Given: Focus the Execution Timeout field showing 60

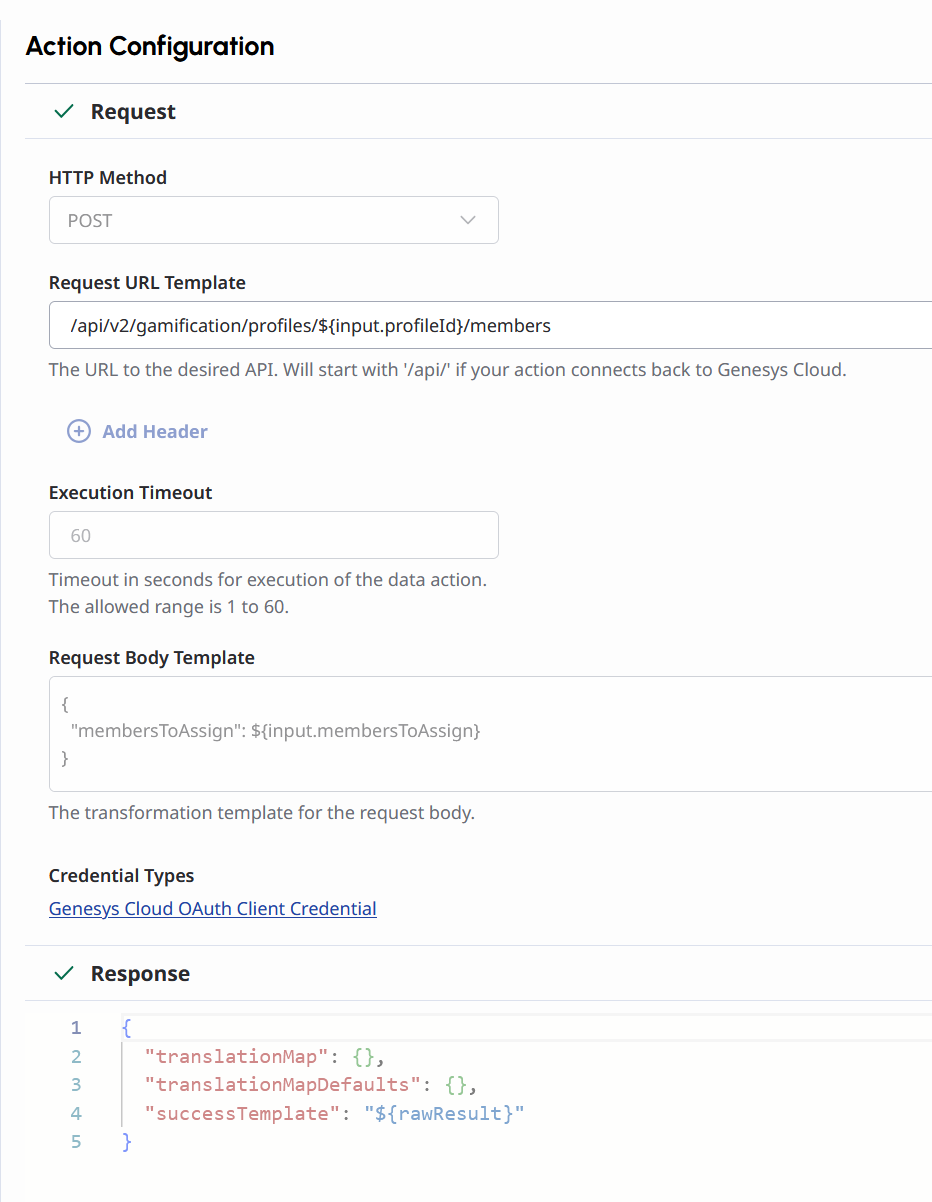Looking at the screenshot, I should point(273,535).
